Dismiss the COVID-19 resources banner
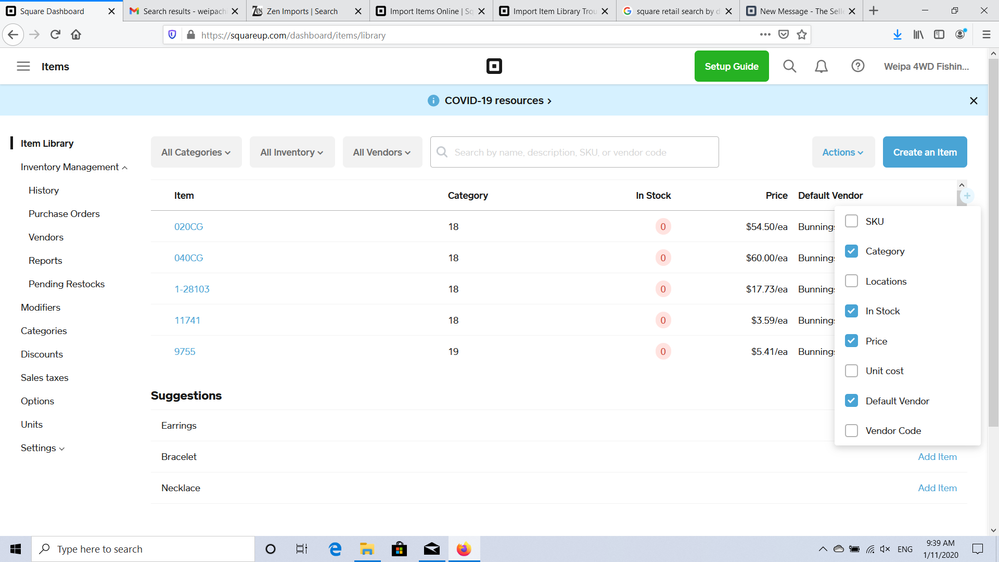Image resolution: width=999 pixels, height=562 pixels. point(973,101)
